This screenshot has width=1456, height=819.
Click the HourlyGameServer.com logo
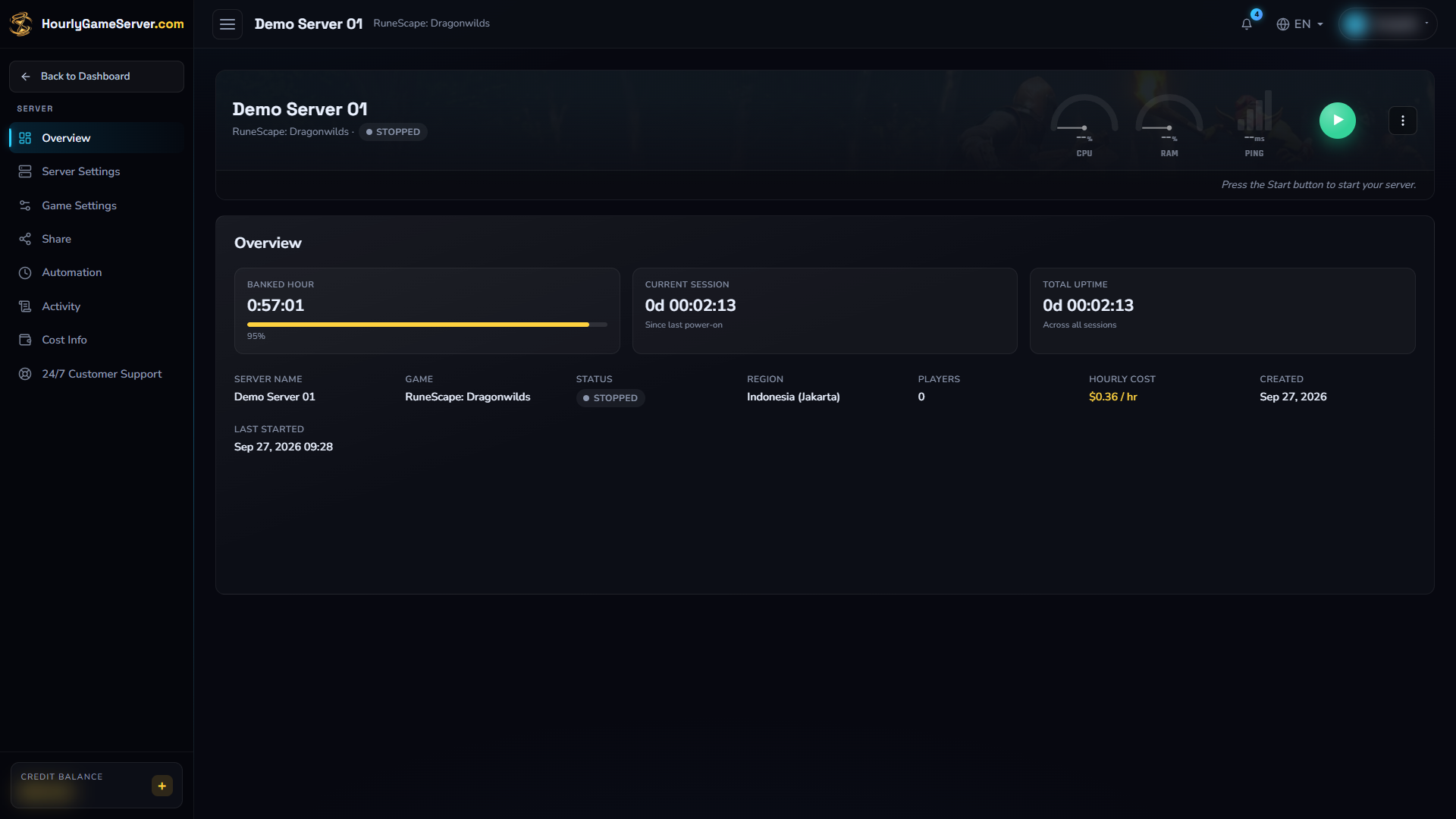pyautogui.click(x=96, y=24)
